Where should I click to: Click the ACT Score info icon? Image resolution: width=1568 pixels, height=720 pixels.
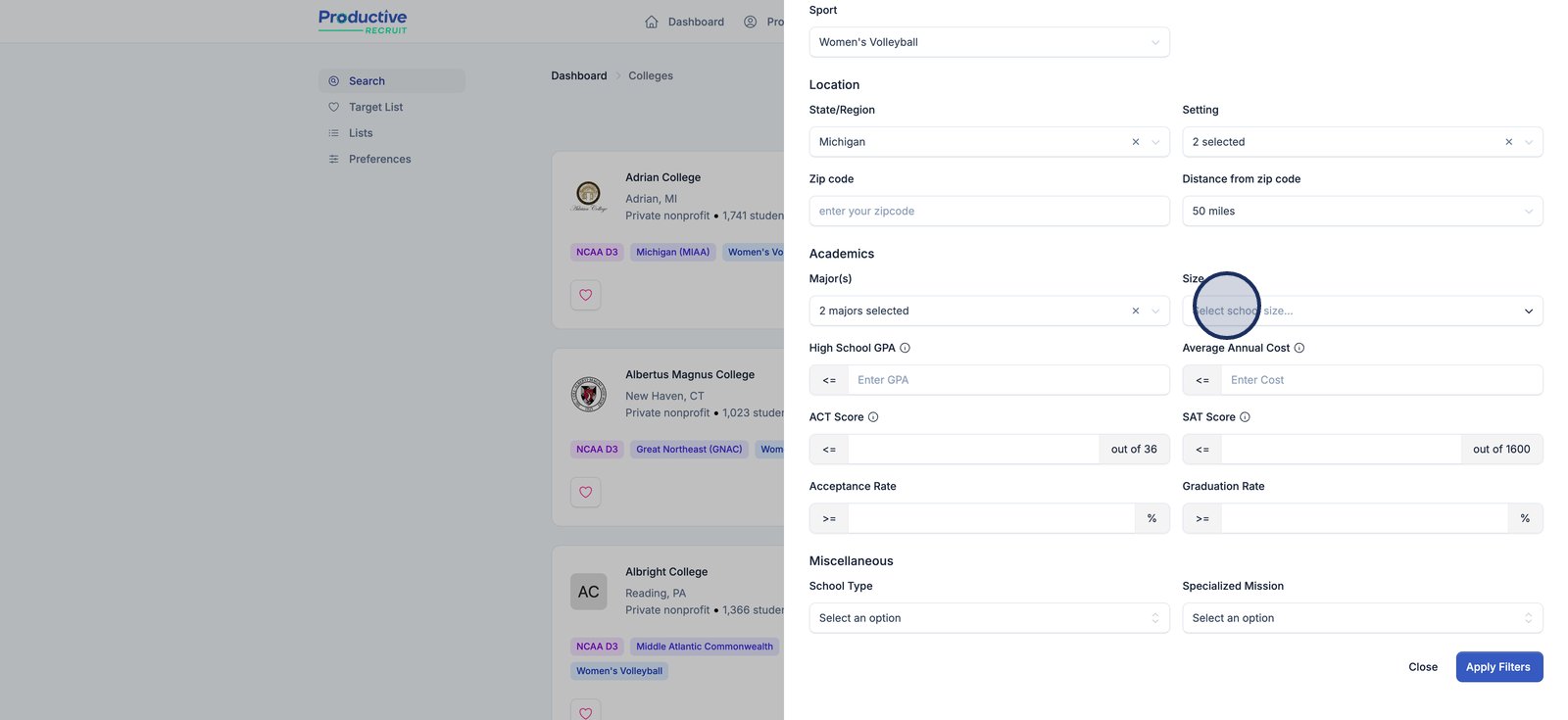coord(873,417)
